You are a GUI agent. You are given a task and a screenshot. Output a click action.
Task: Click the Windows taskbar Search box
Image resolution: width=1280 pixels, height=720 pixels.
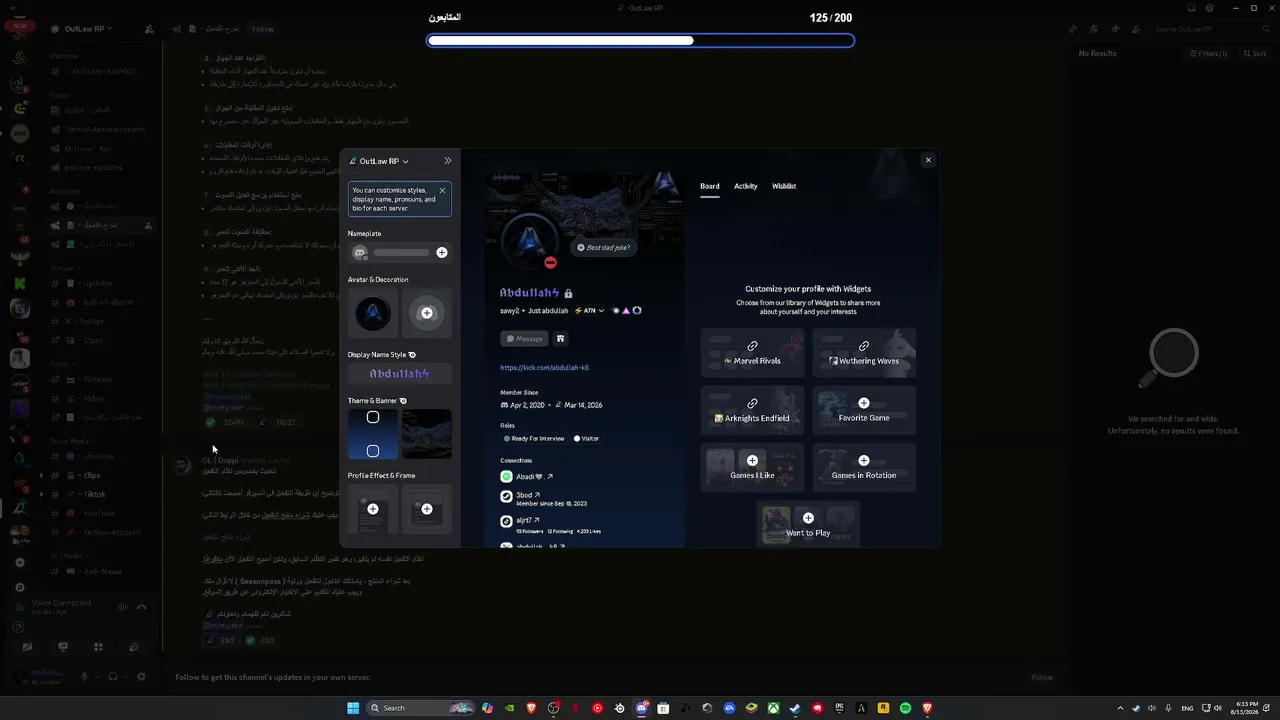click(x=421, y=708)
